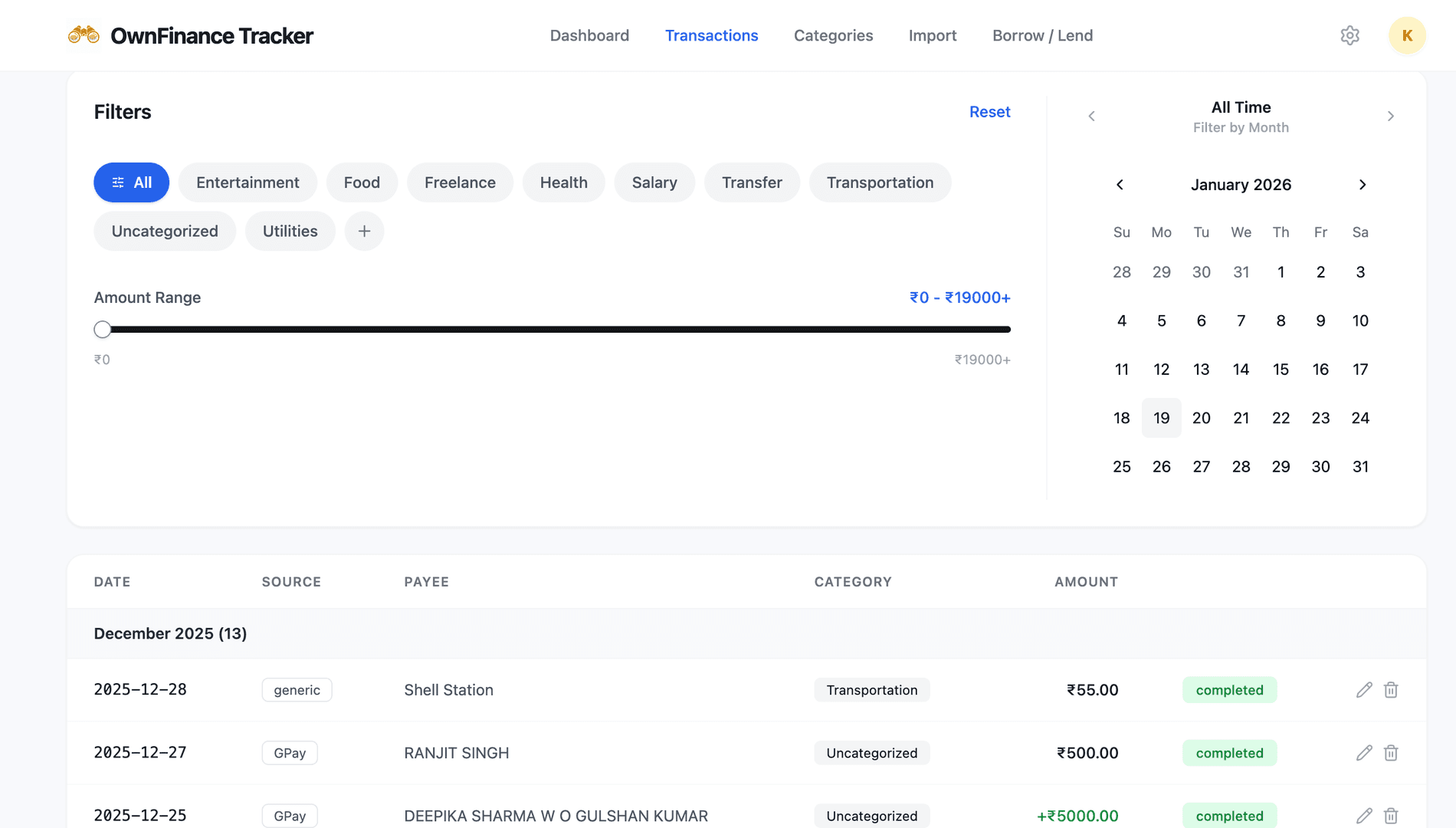Select January 19 on the calendar

click(x=1161, y=418)
